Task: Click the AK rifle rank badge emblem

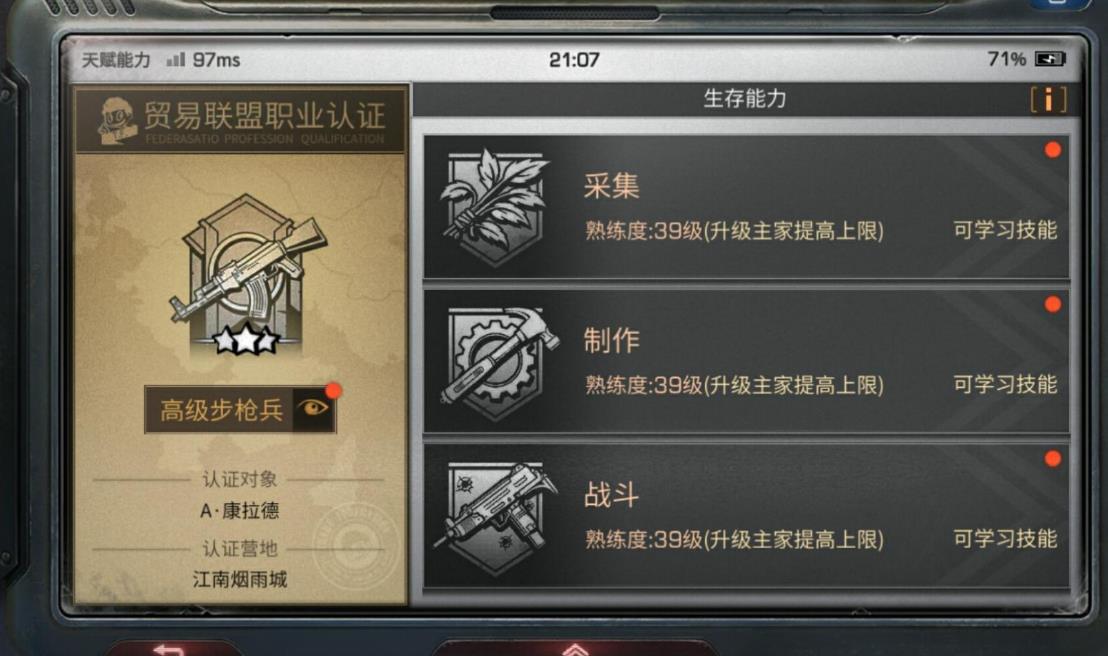Action: (247, 272)
